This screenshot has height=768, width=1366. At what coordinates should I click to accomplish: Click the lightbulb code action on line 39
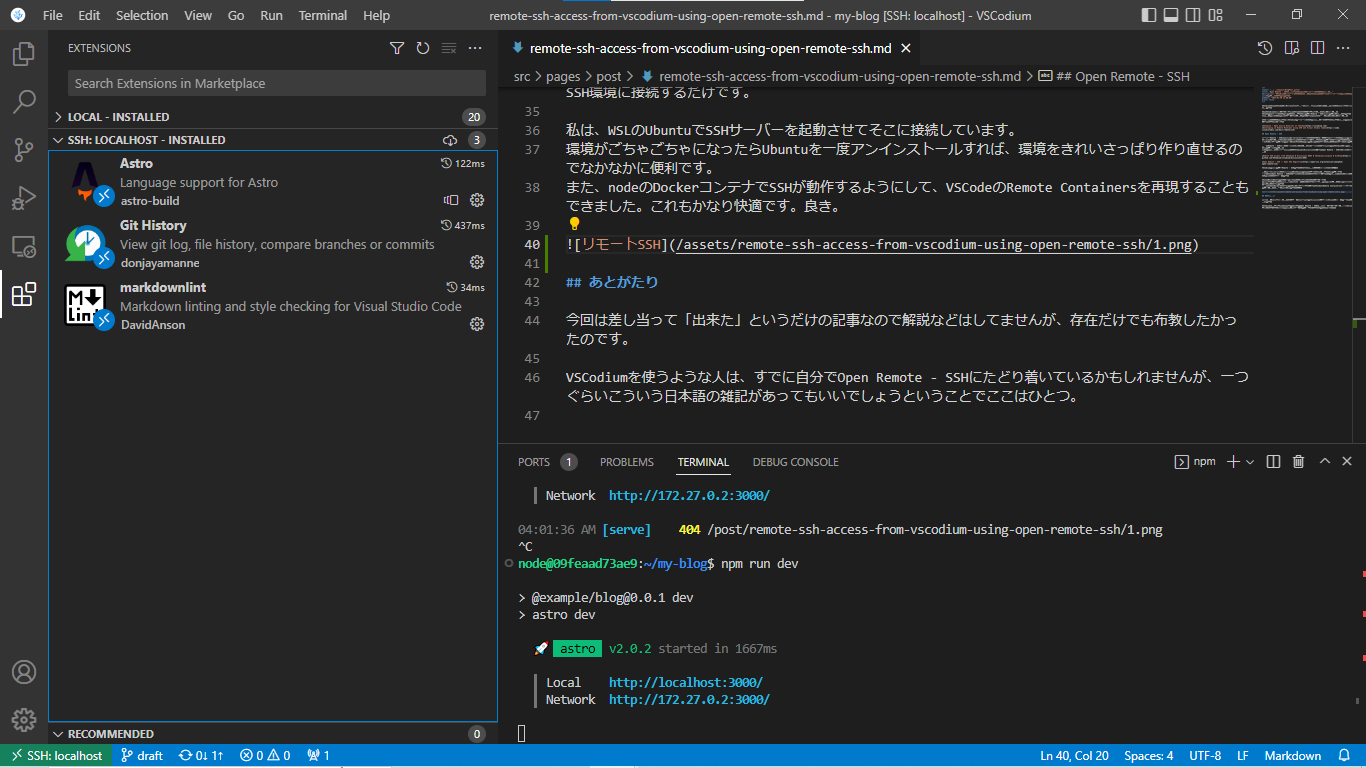tap(575, 224)
